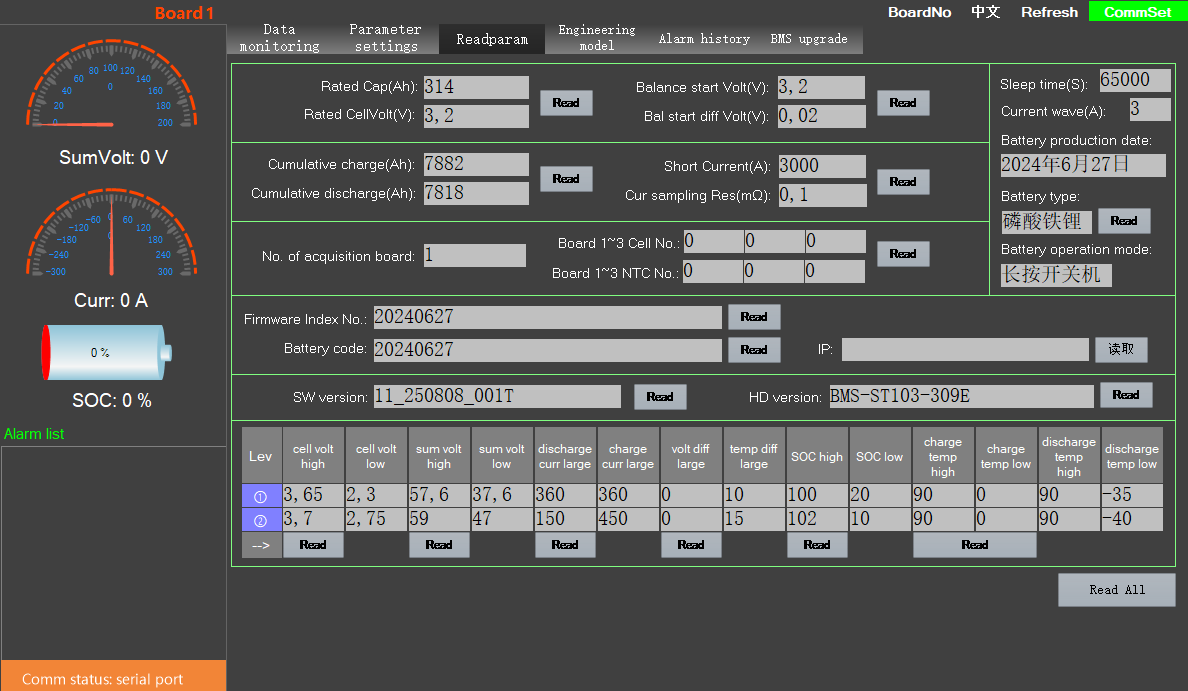Switch language to 中文
The height and width of the screenshot is (691, 1188).
pyautogui.click(x=985, y=12)
